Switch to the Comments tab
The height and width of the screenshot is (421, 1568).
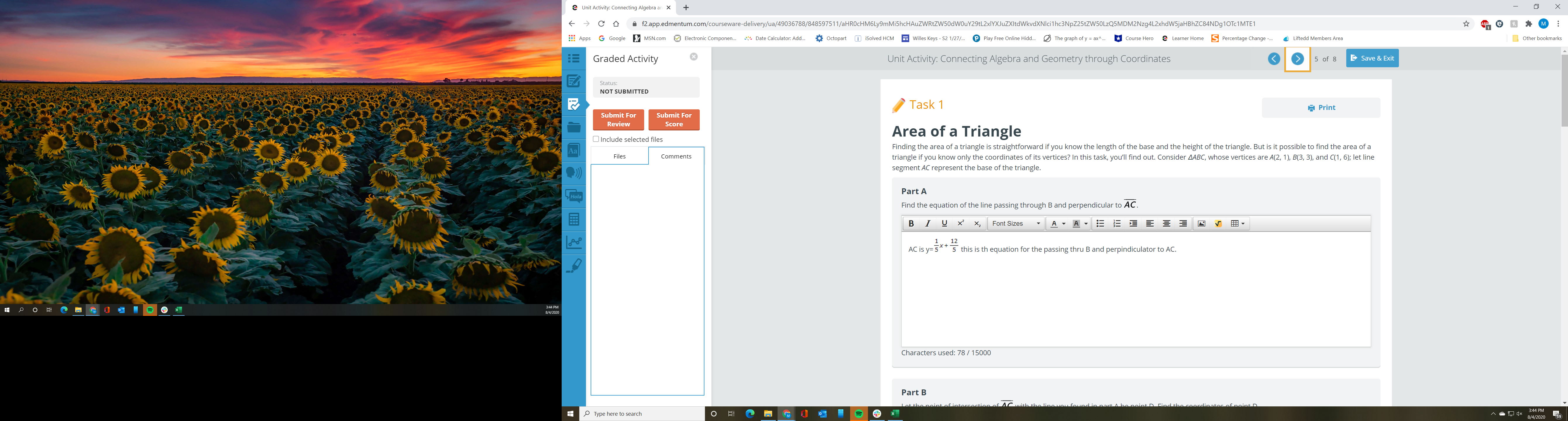tap(676, 156)
